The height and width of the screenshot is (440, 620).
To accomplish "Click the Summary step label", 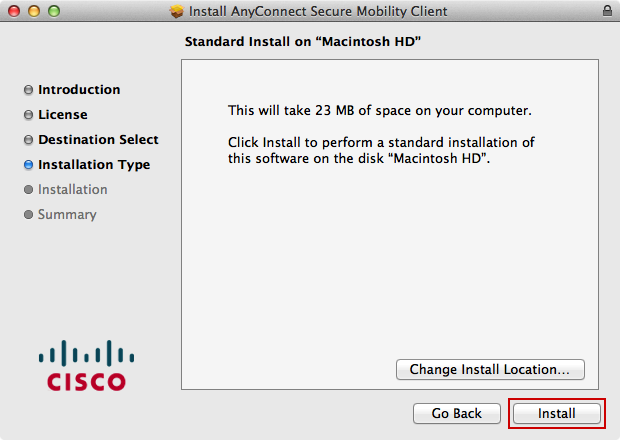I will (67, 215).
